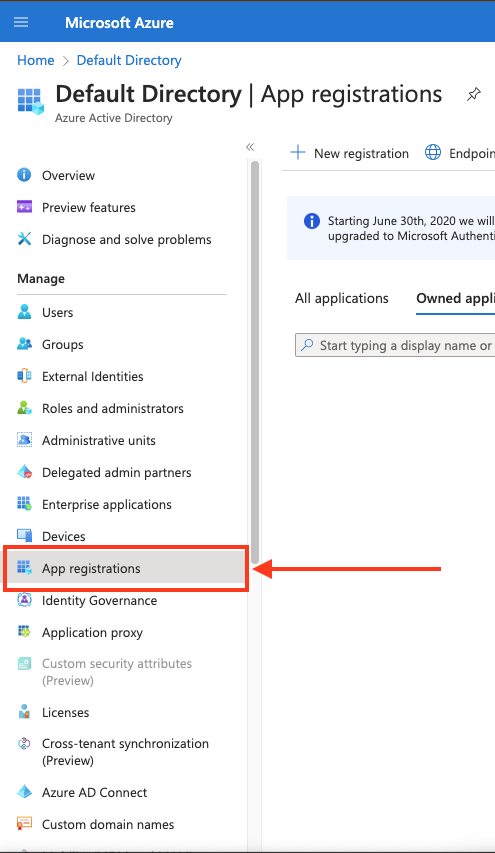Switch to Owned applications tab
The image size is (495, 853).
455,298
